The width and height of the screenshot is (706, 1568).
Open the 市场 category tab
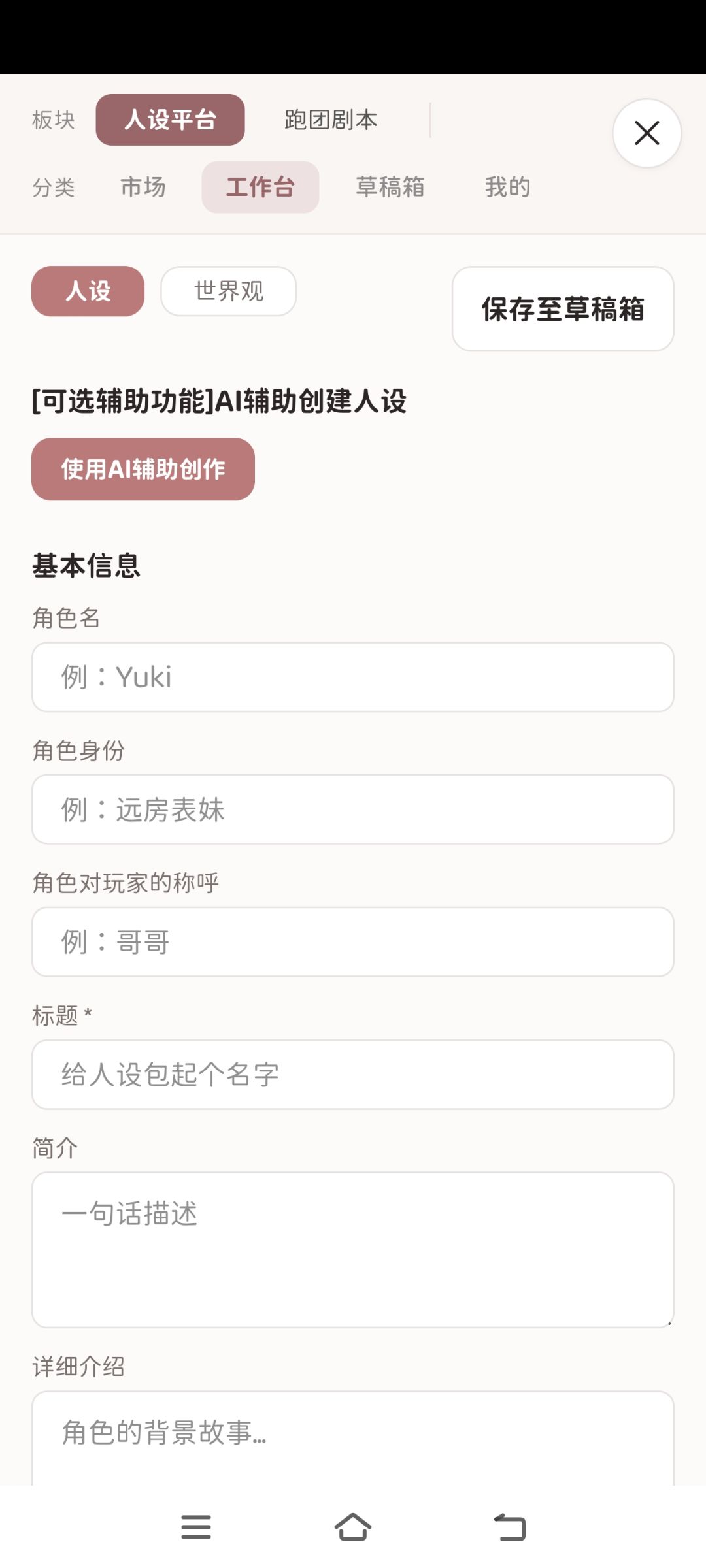[x=143, y=187]
